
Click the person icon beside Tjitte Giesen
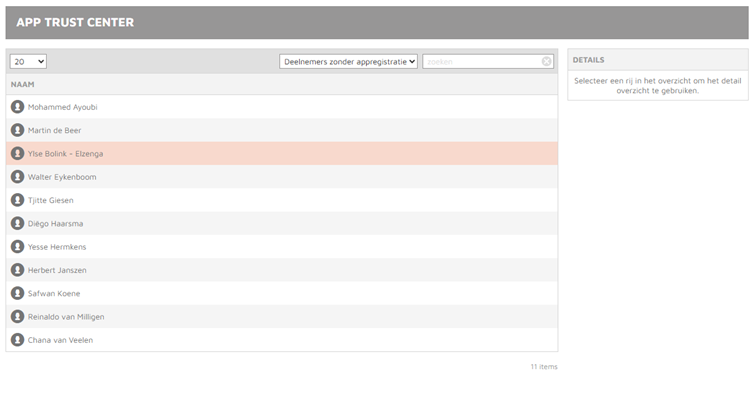pos(17,200)
